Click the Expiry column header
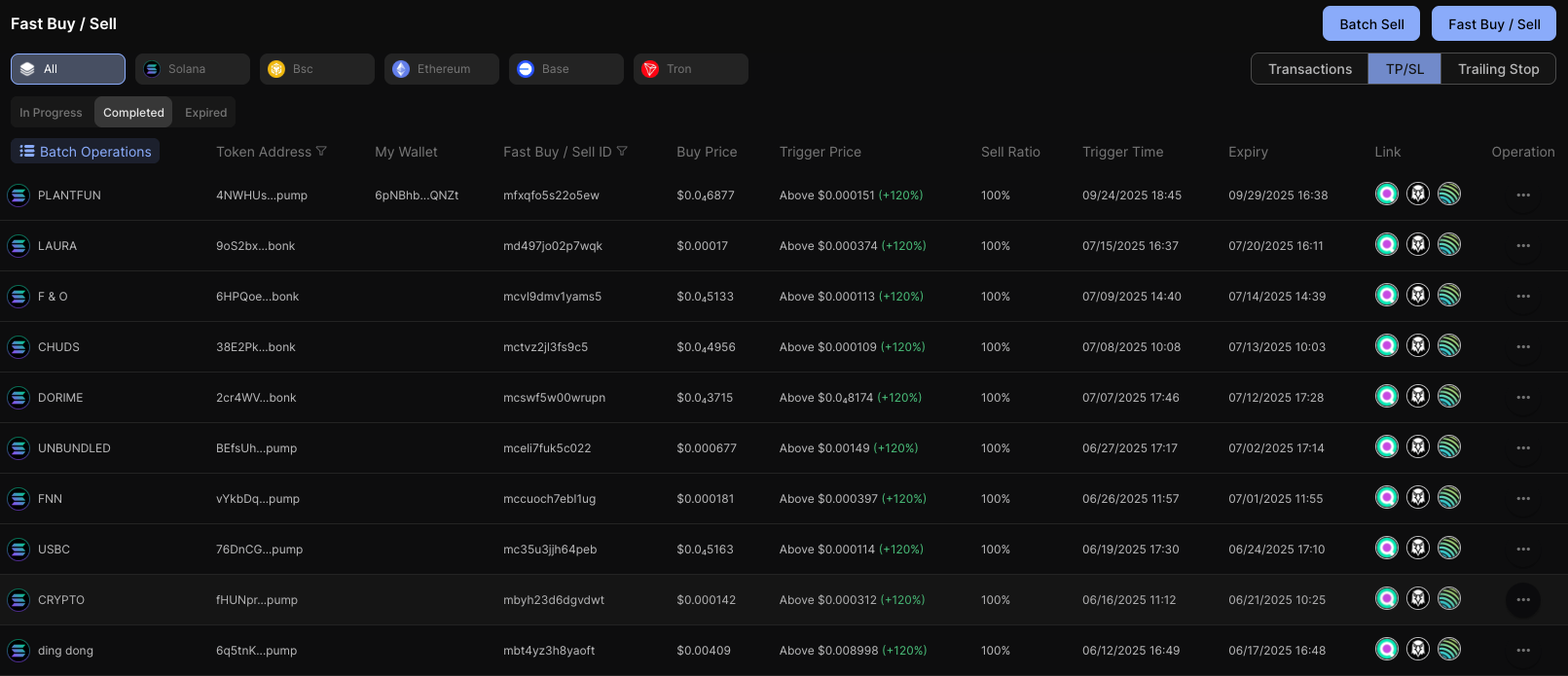The image size is (1568, 676). click(1248, 152)
